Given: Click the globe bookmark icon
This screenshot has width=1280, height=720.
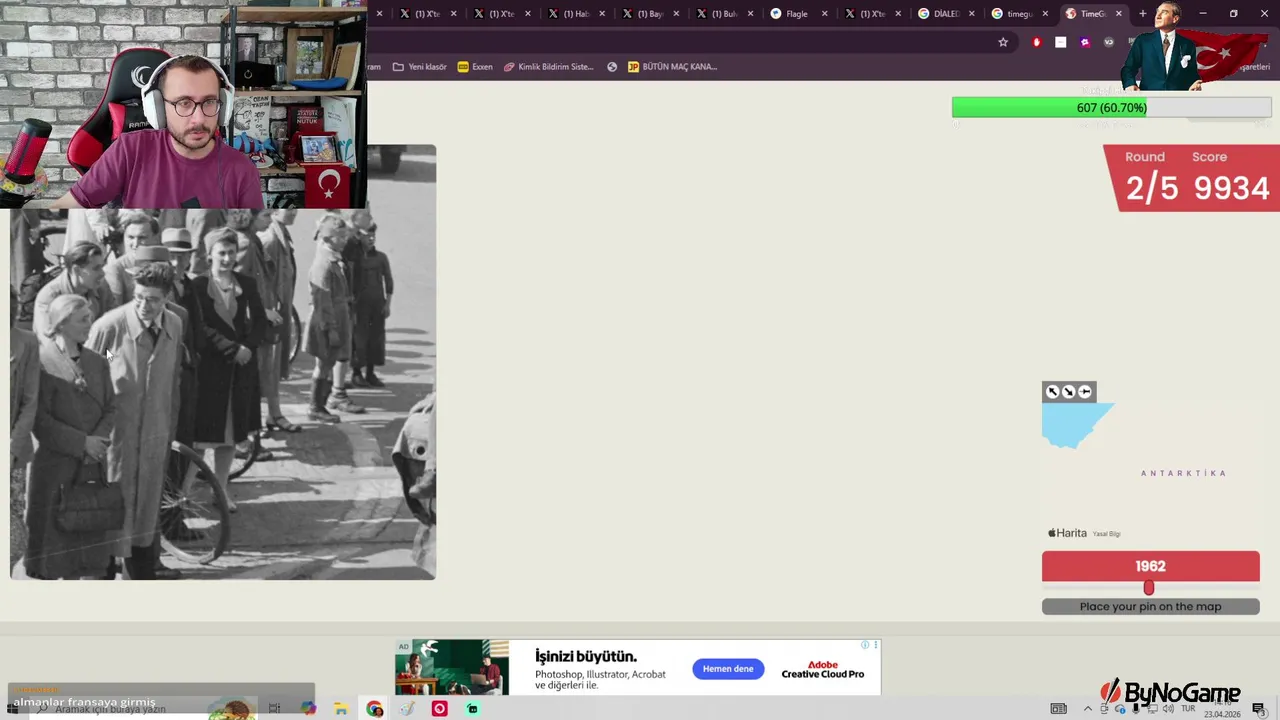Looking at the screenshot, I should click(612, 67).
